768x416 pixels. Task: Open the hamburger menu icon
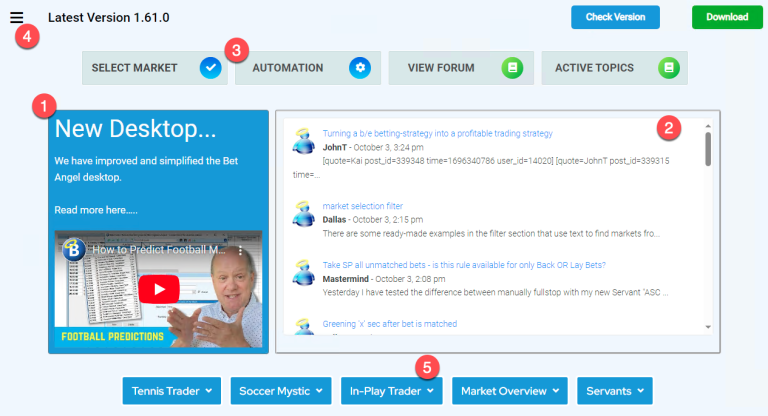coord(17,18)
